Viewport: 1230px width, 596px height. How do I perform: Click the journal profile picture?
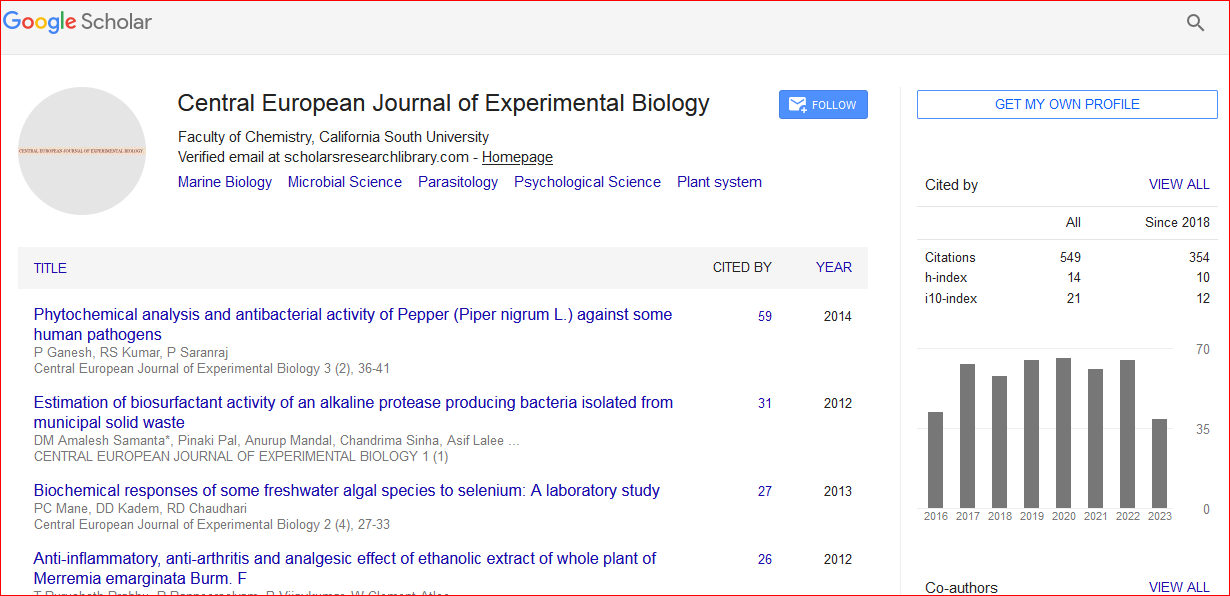click(82, 151)
